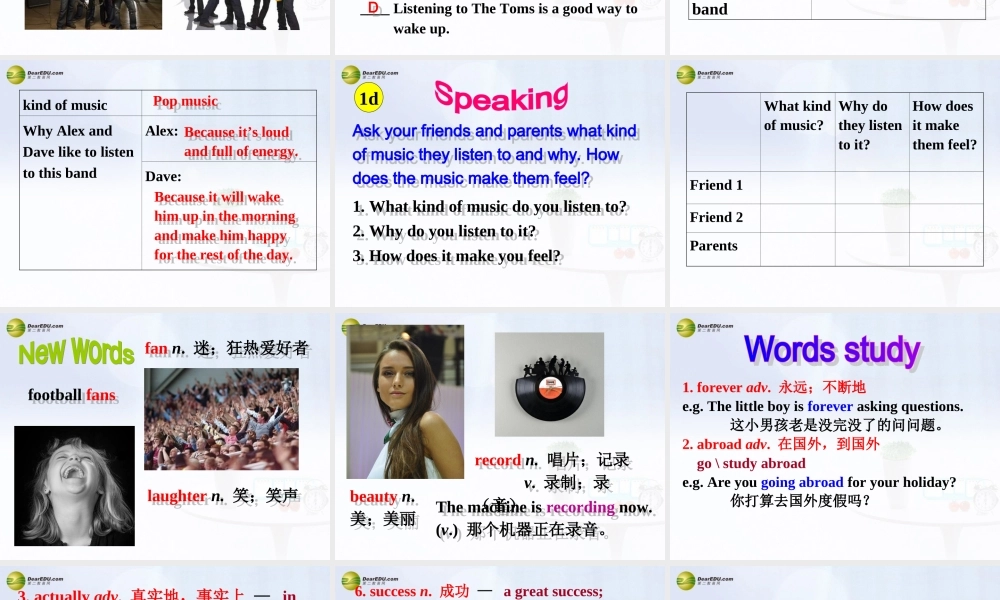
Task: Select the Pop music cell in the table
Action: 184,101
